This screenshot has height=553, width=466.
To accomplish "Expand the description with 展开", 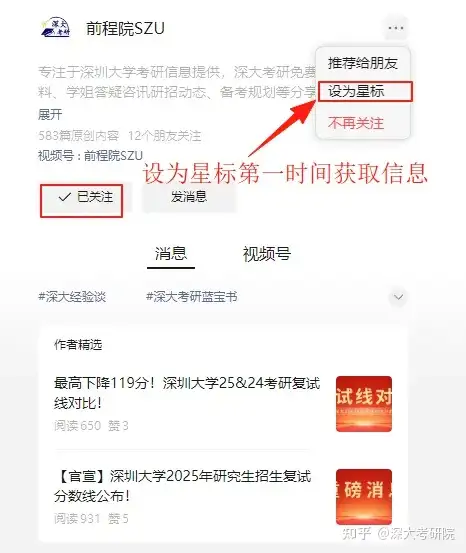I will click(x=50, y=114).
